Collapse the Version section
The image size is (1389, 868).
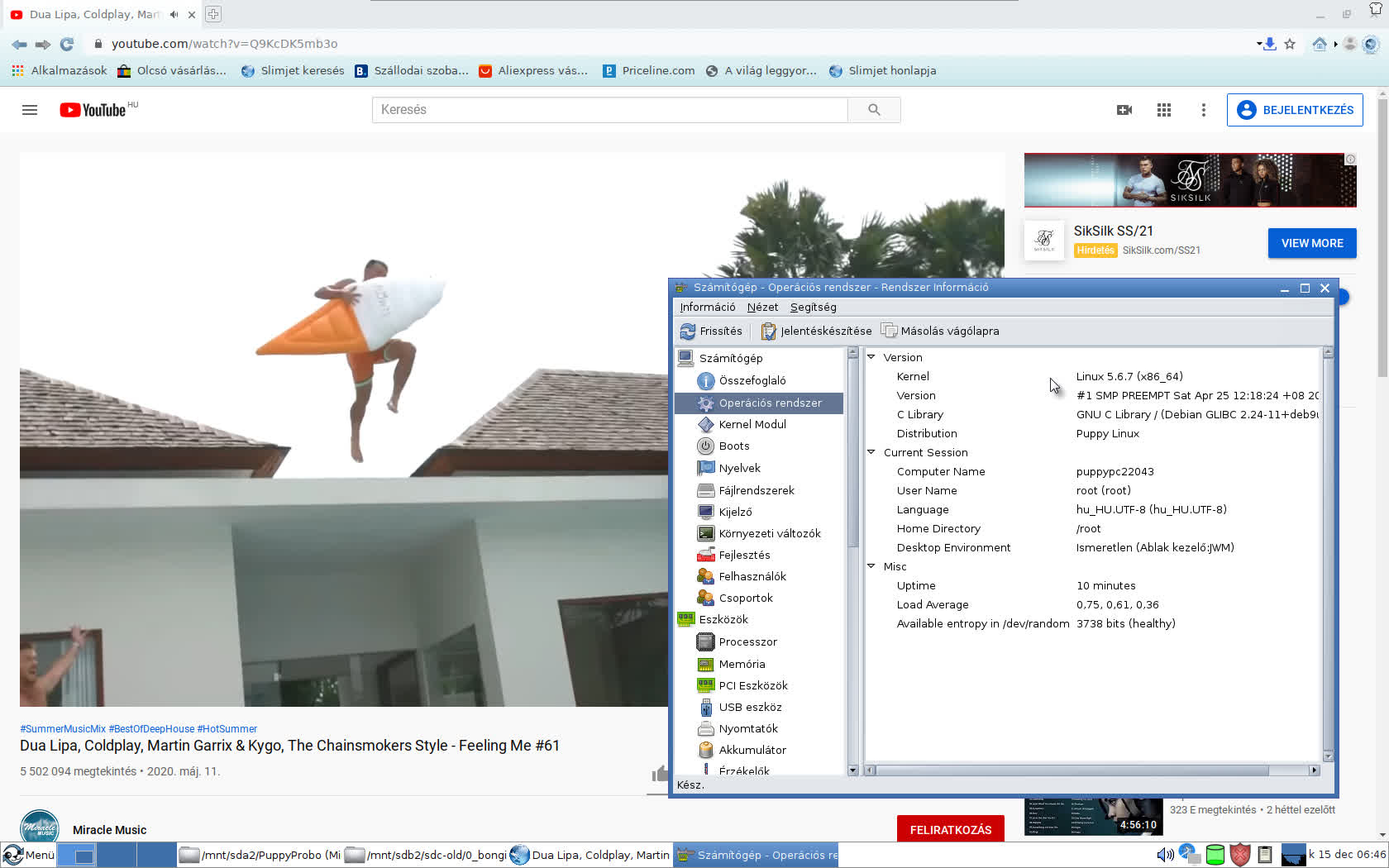click(871, 357)
